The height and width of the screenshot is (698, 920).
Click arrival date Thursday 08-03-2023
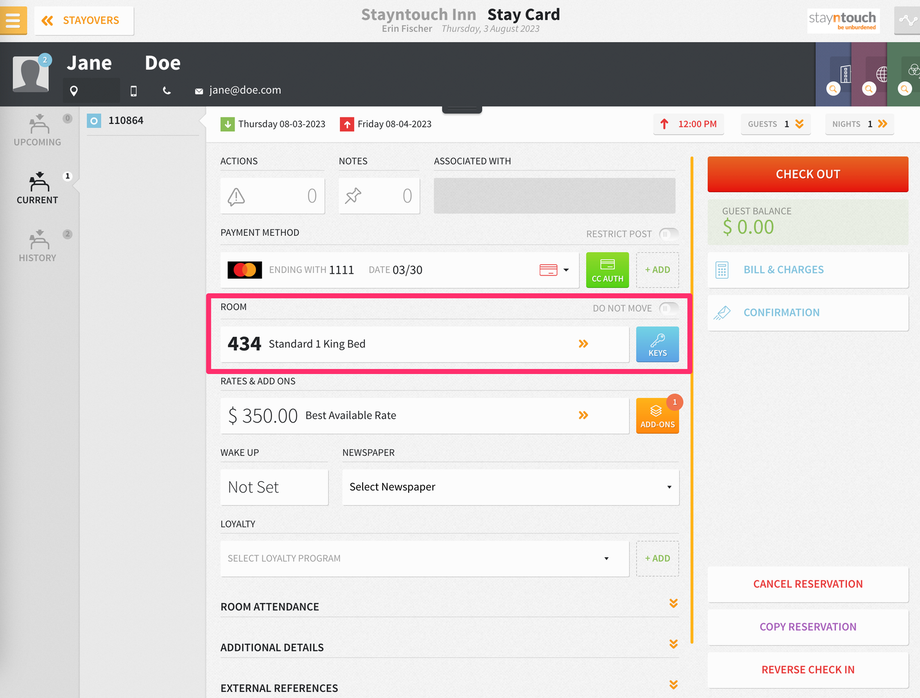pos(273,124)
